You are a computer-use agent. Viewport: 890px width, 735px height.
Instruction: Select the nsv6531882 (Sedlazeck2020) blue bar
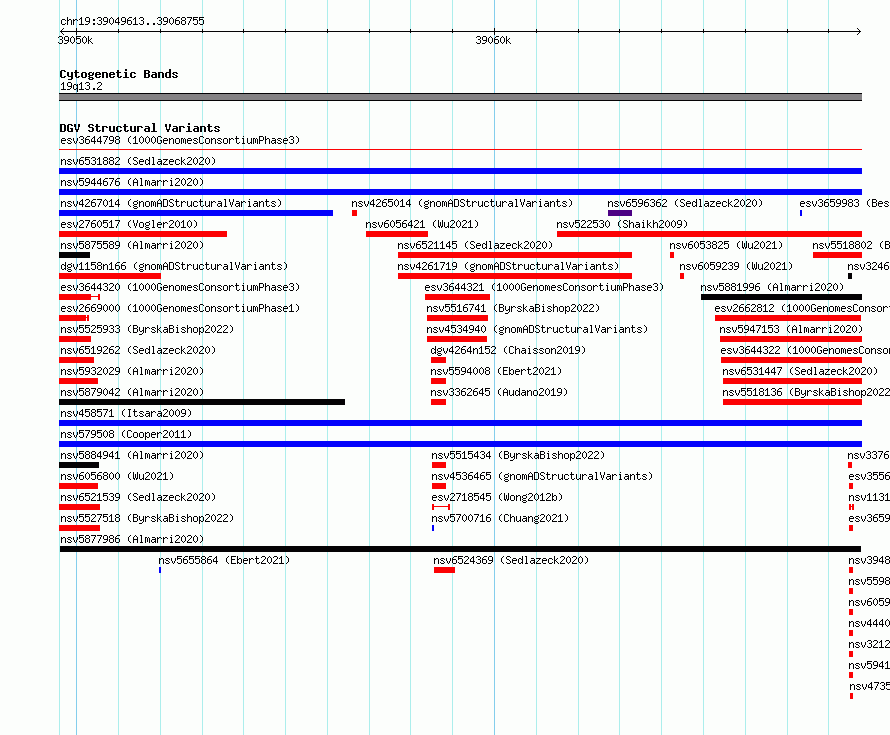point(460,171)
